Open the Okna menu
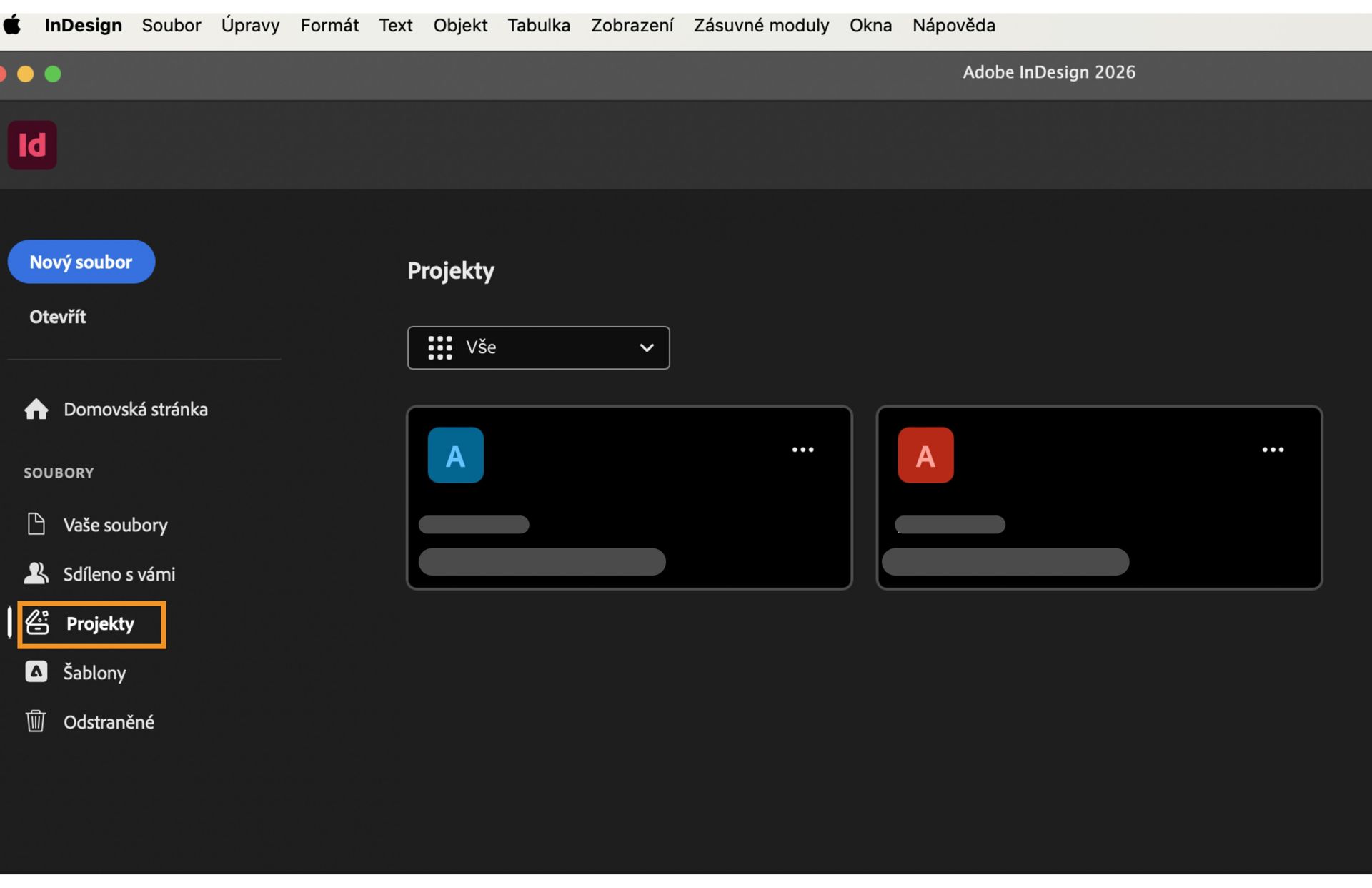The height and width of the screenshot is (888, 1372). tap(870, 25)
